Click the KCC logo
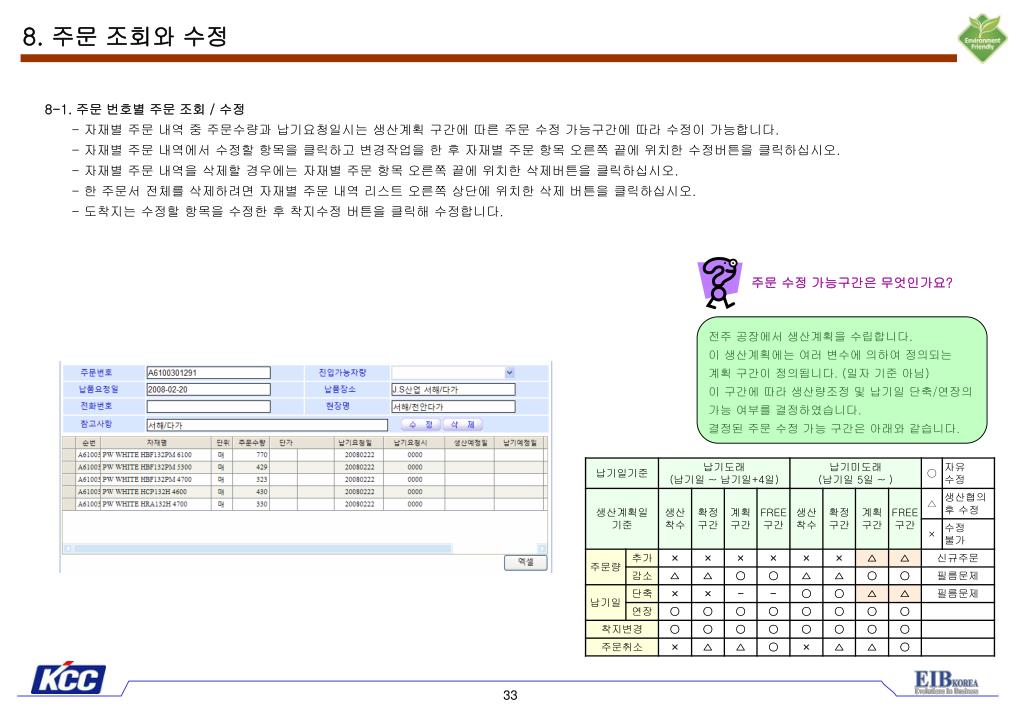The width and height of the screenshot is (1023, 708). tap(69, 679)
